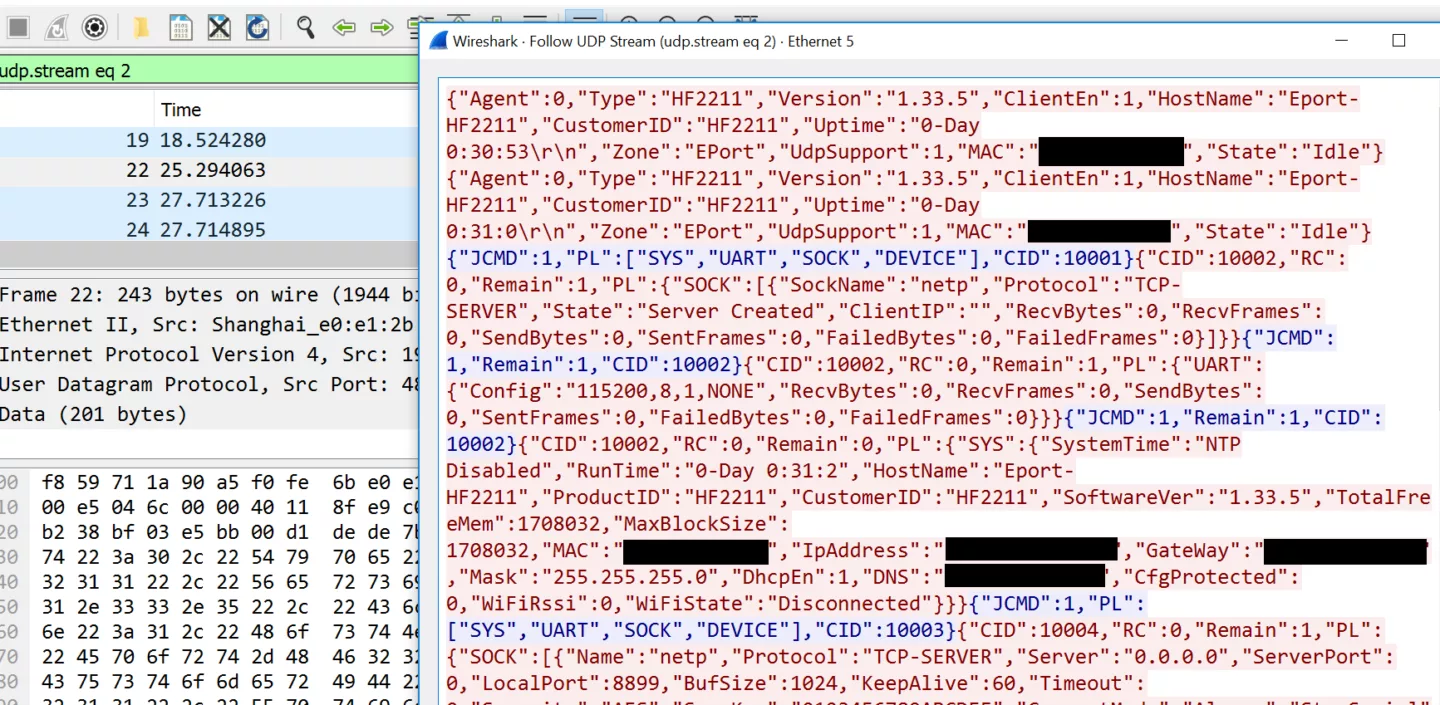Image resolution: width=1440 pixels, height=705 pixels.
Task: Restart the current capture
Action: point(56,28)
